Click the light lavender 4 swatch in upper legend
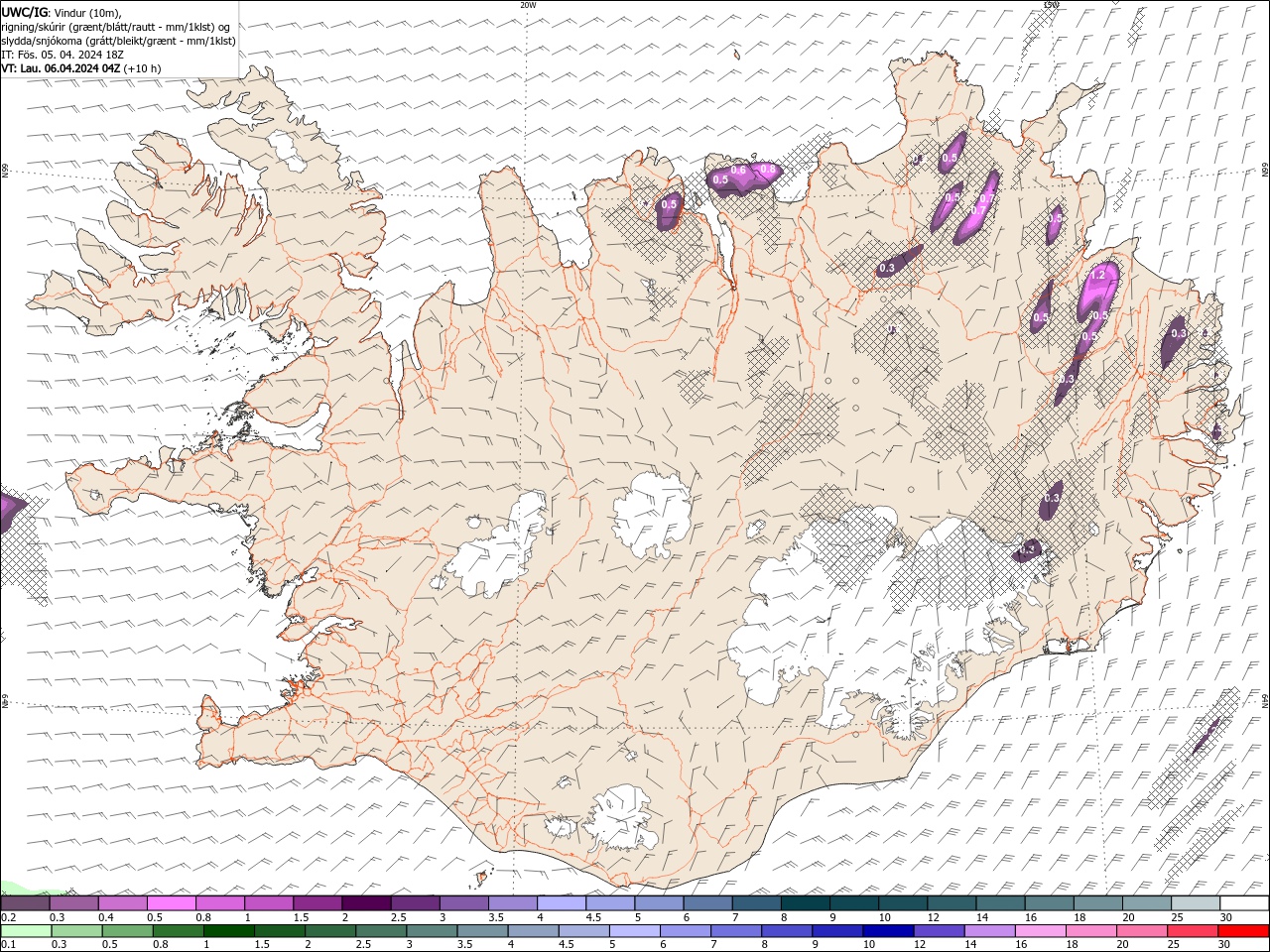 tap(562, 903)
